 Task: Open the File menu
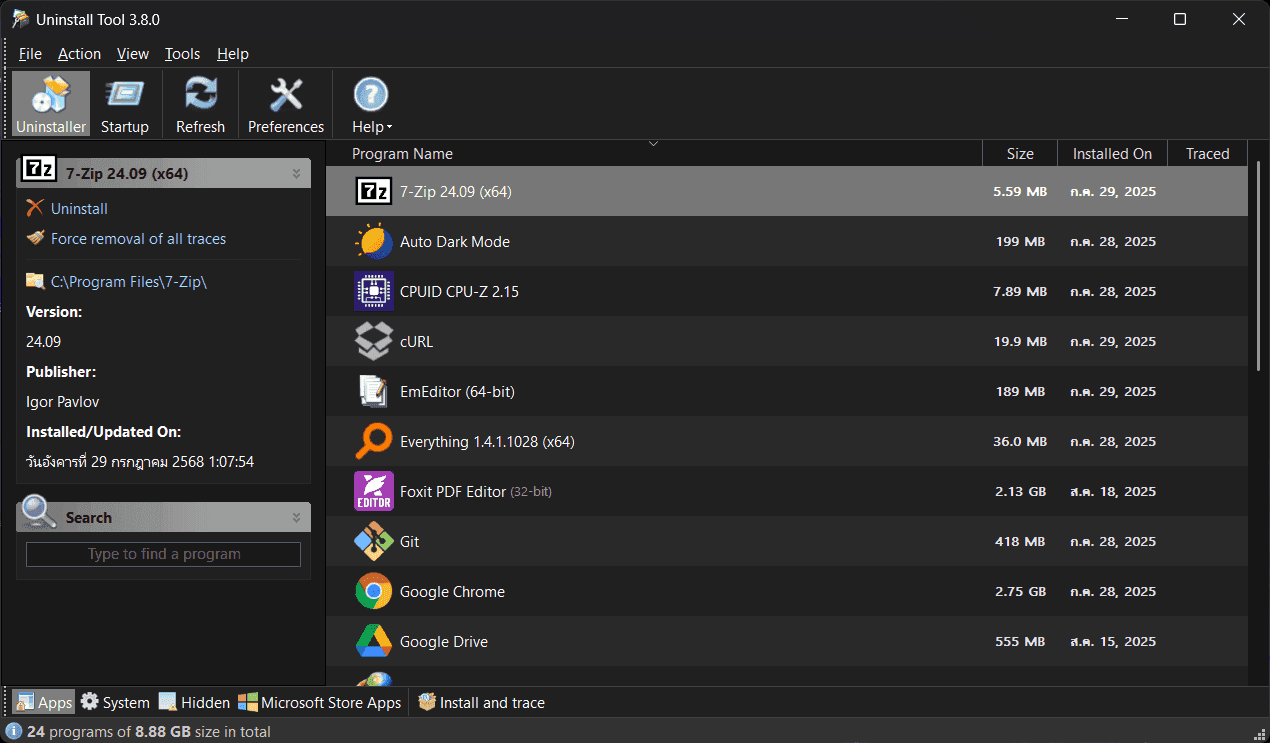(30, 54)
